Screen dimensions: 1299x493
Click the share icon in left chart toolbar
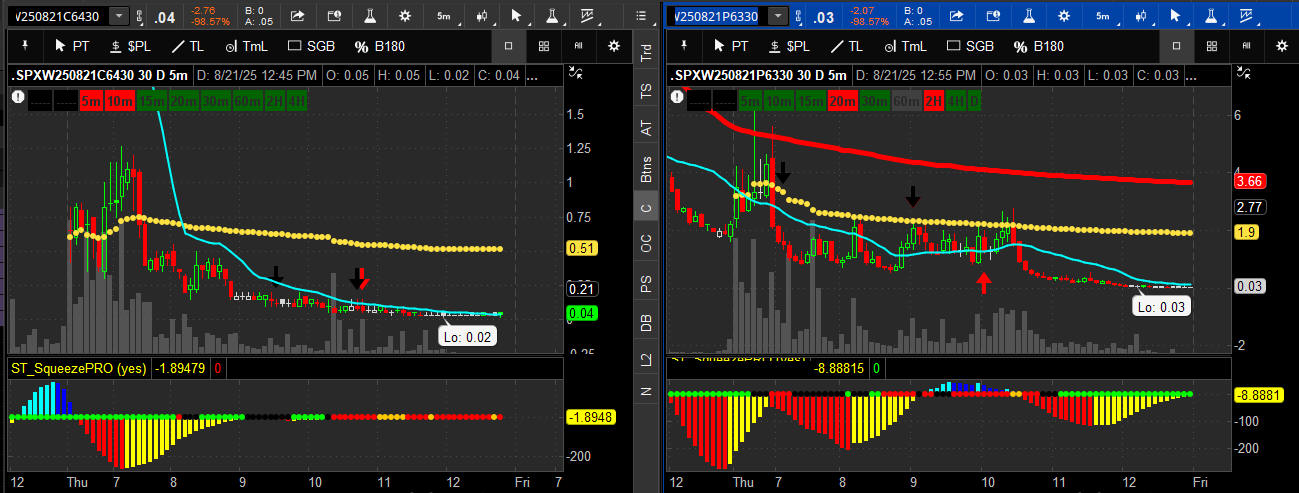point(297,15)
